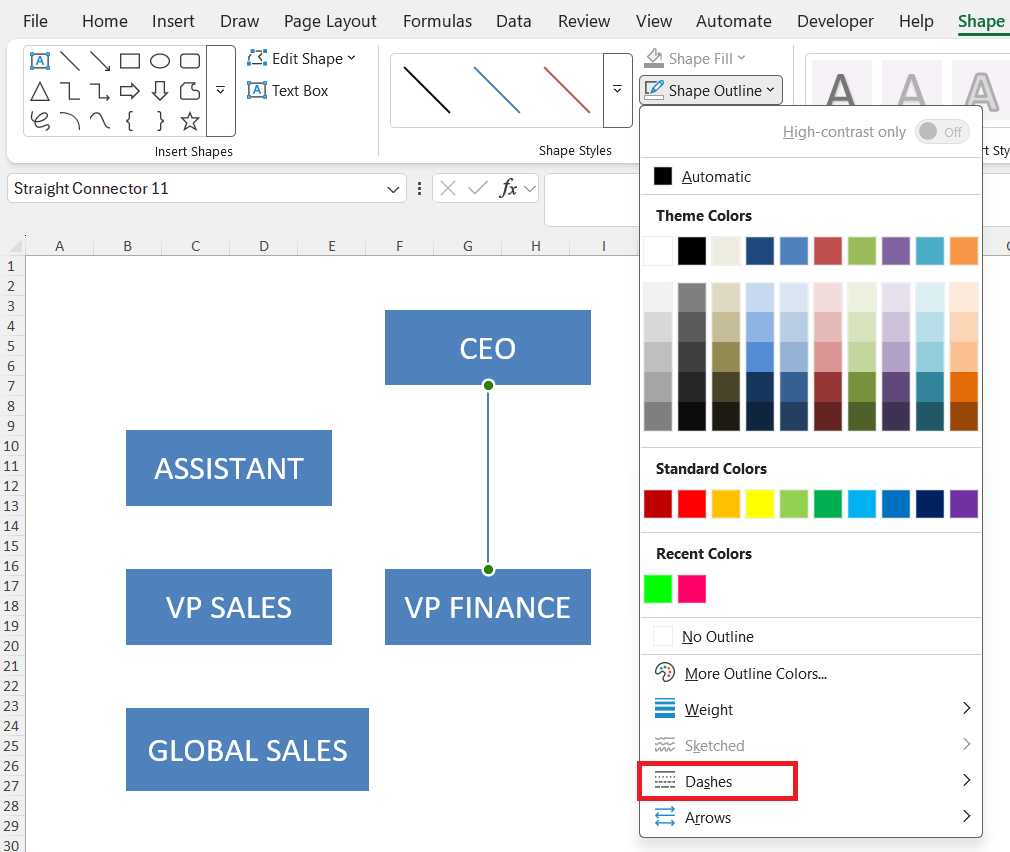
Task: Select the arc shape
Action: 70,121
